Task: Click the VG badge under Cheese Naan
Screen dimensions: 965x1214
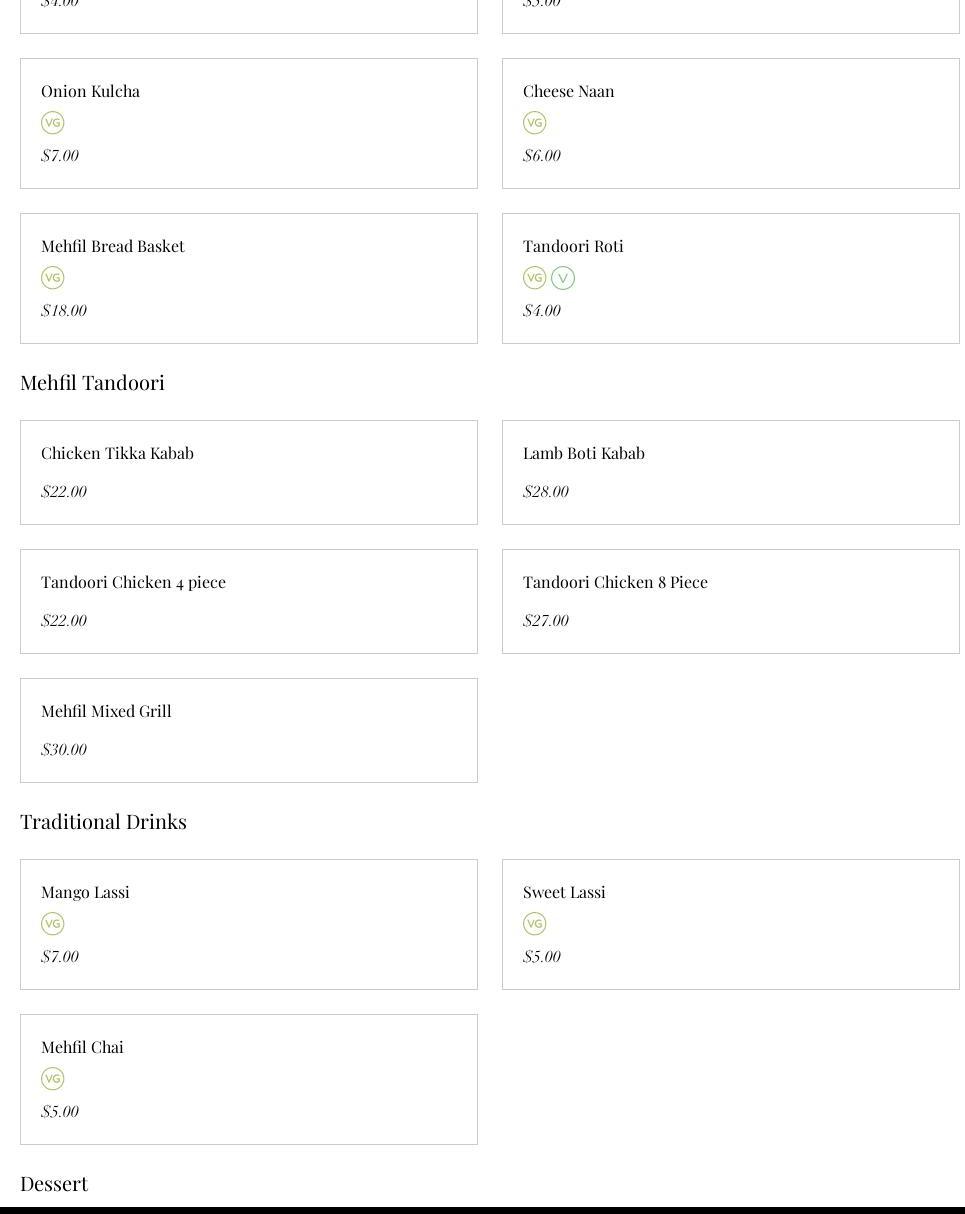Action: click(x=535, y=123)
